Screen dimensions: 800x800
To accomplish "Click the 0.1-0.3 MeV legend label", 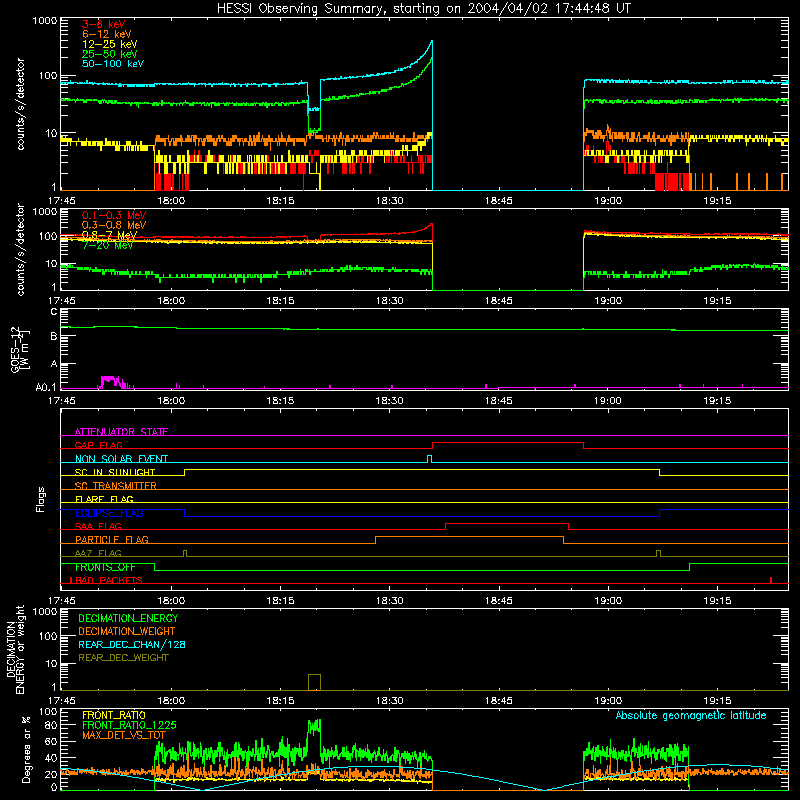I will coord(114,215).
